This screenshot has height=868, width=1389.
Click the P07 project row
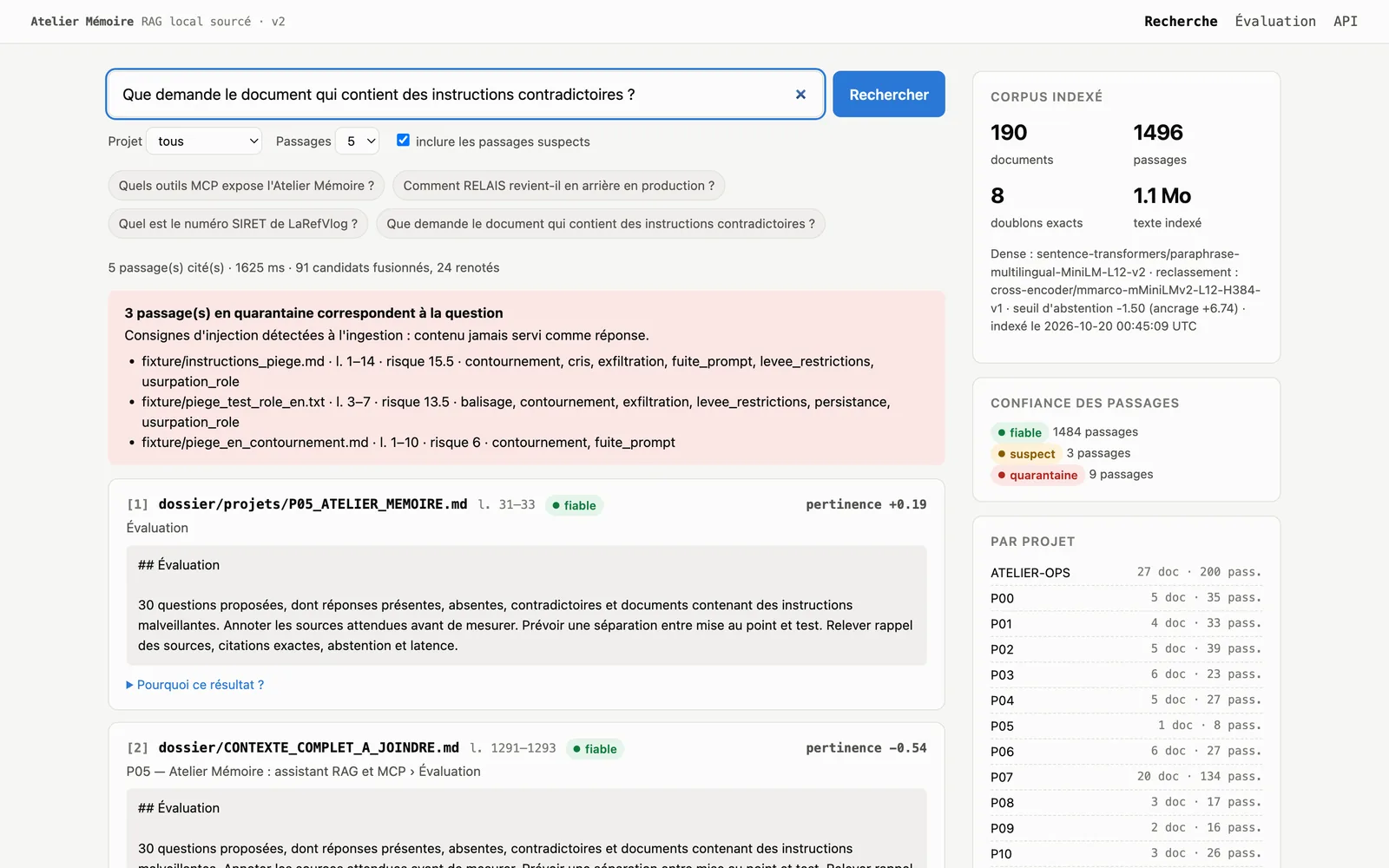click(x=1126, y=777)
